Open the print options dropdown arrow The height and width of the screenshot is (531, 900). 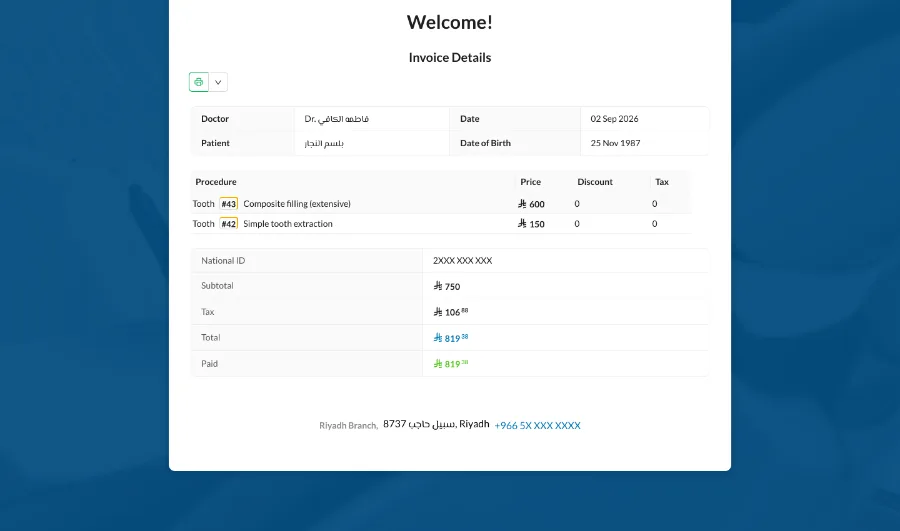(x=218, y=82)
